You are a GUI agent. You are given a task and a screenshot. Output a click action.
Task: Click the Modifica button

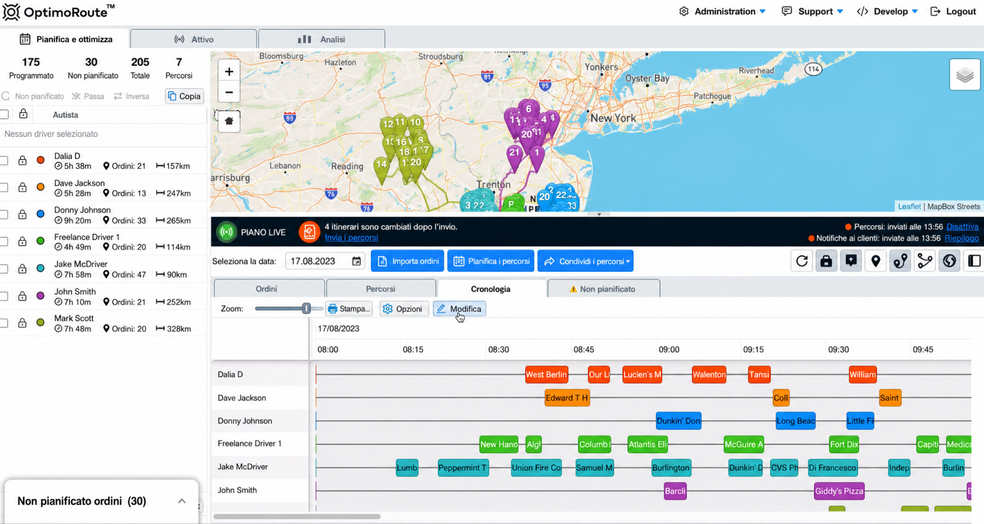tap(459, 309)
